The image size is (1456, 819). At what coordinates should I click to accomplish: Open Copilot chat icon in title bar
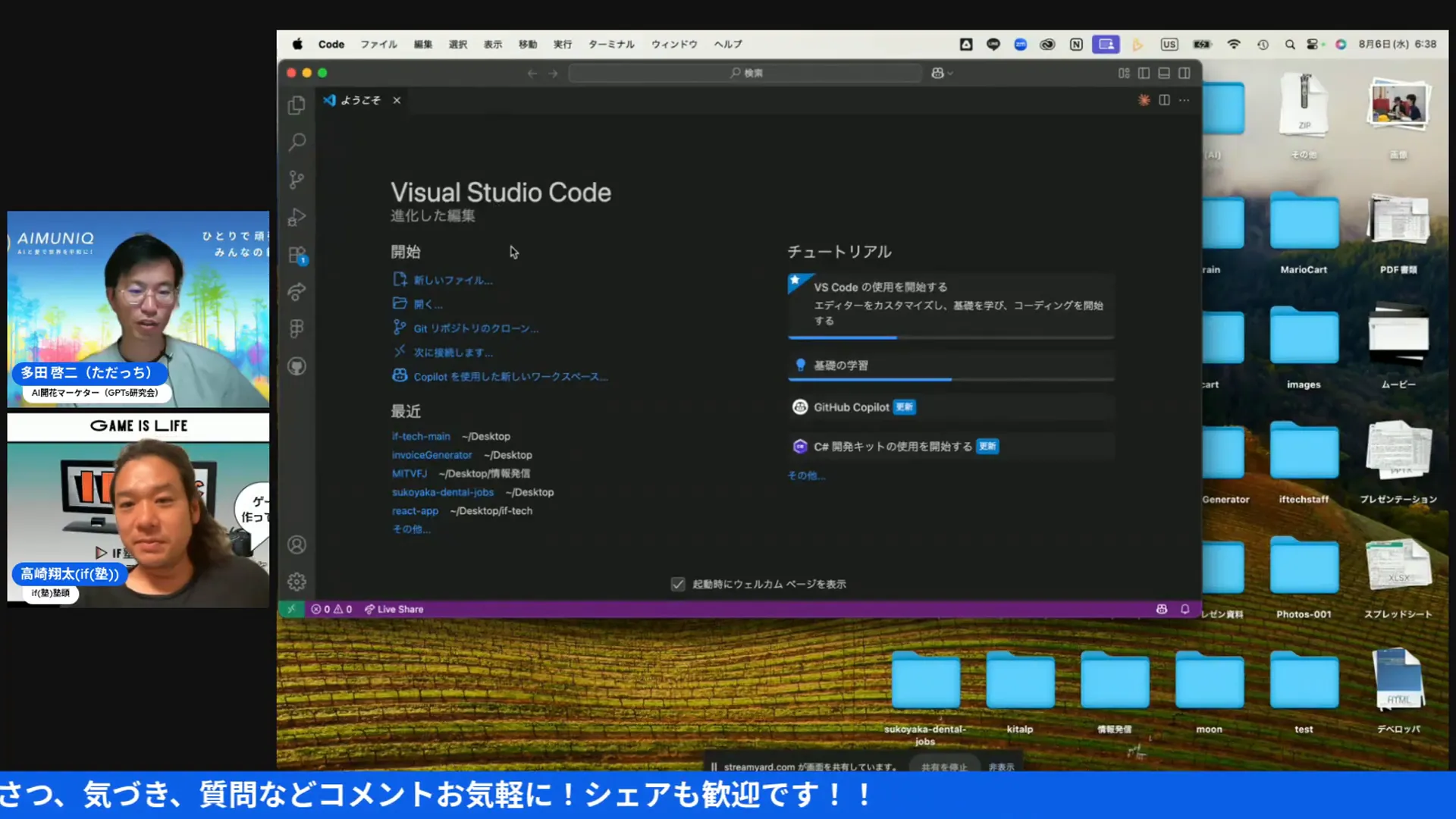(937, 73)
